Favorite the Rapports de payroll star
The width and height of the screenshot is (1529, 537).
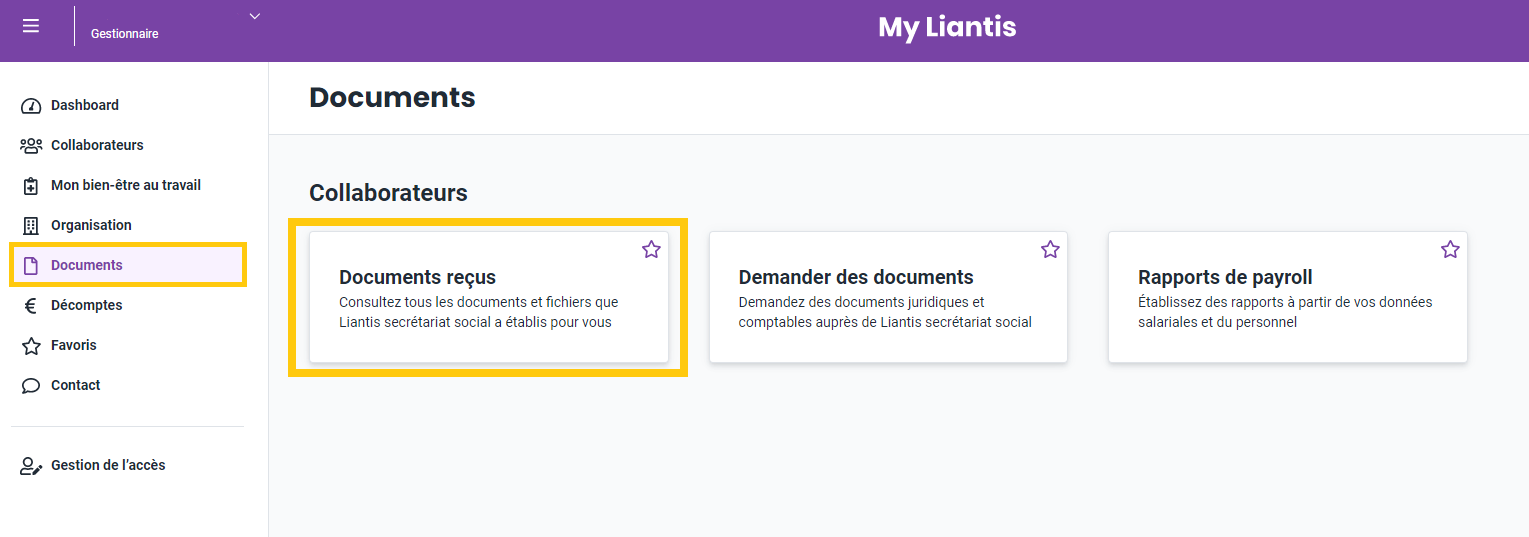tap(1450, 249)
